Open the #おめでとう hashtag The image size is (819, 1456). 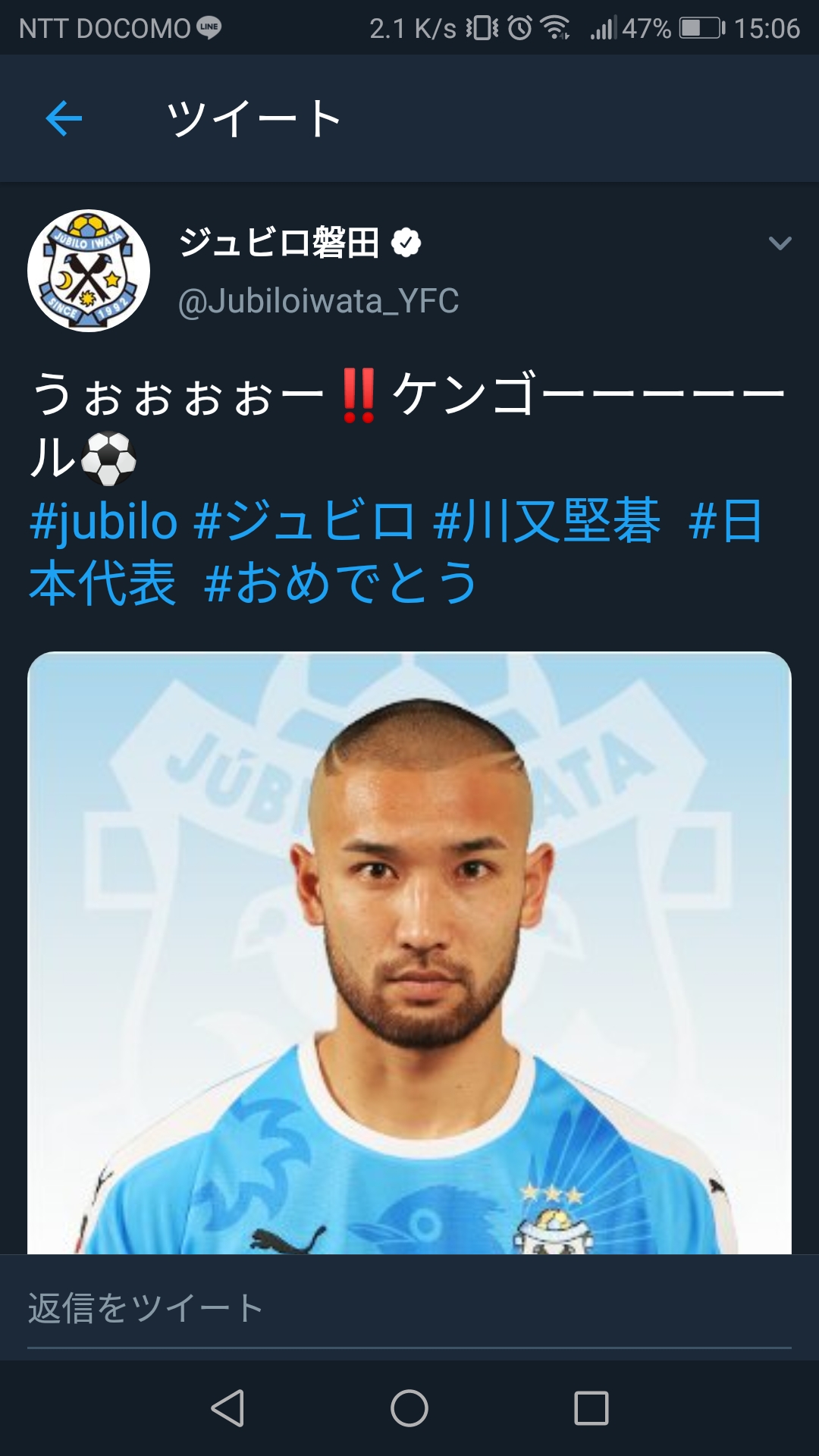(341, 583)
